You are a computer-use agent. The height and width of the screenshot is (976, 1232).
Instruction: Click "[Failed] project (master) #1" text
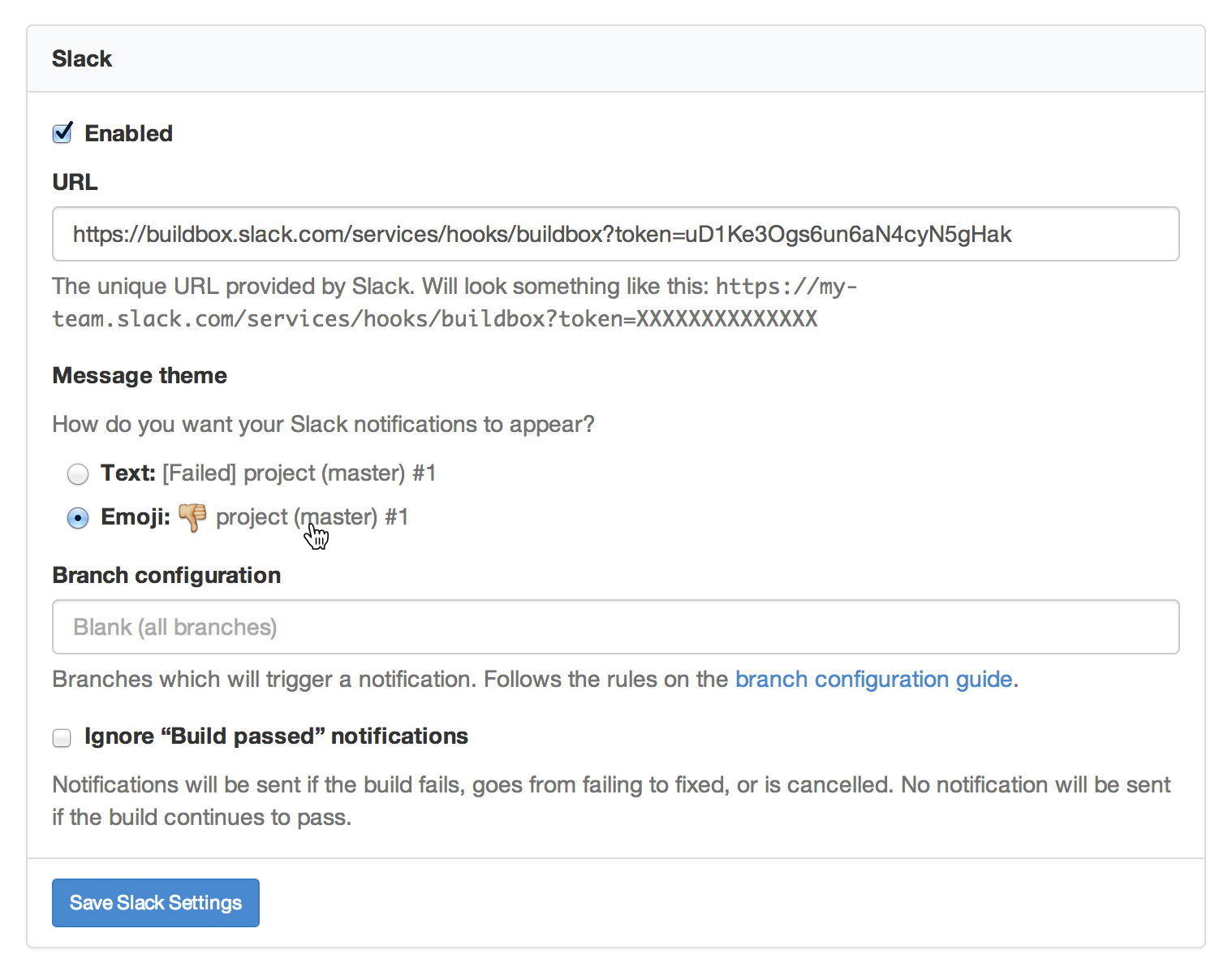coord(299,473)
